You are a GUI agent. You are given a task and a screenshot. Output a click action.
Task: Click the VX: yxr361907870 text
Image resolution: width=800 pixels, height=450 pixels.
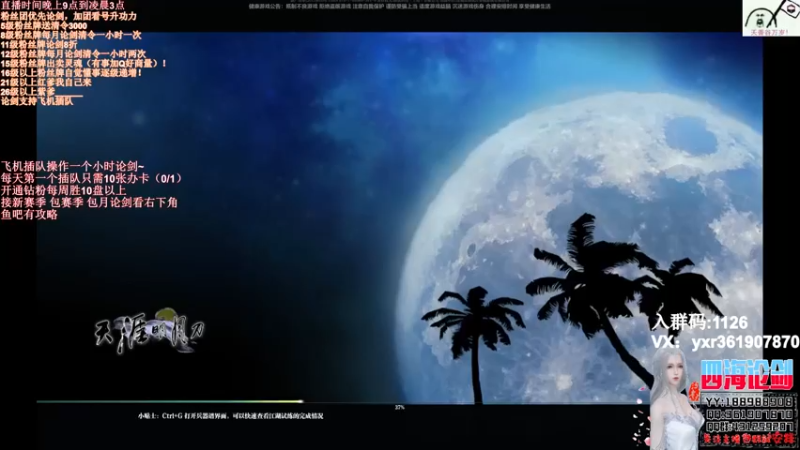(725, 342)
